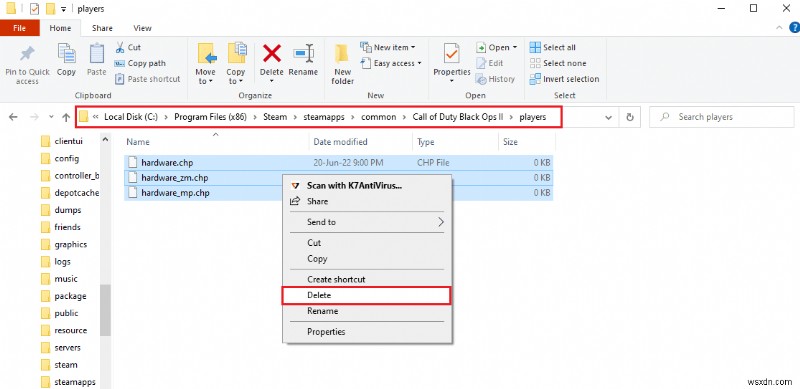The image size is (800, 389).
Task: Expand the address bar history dropdown
Action: (x=608, y=117)
